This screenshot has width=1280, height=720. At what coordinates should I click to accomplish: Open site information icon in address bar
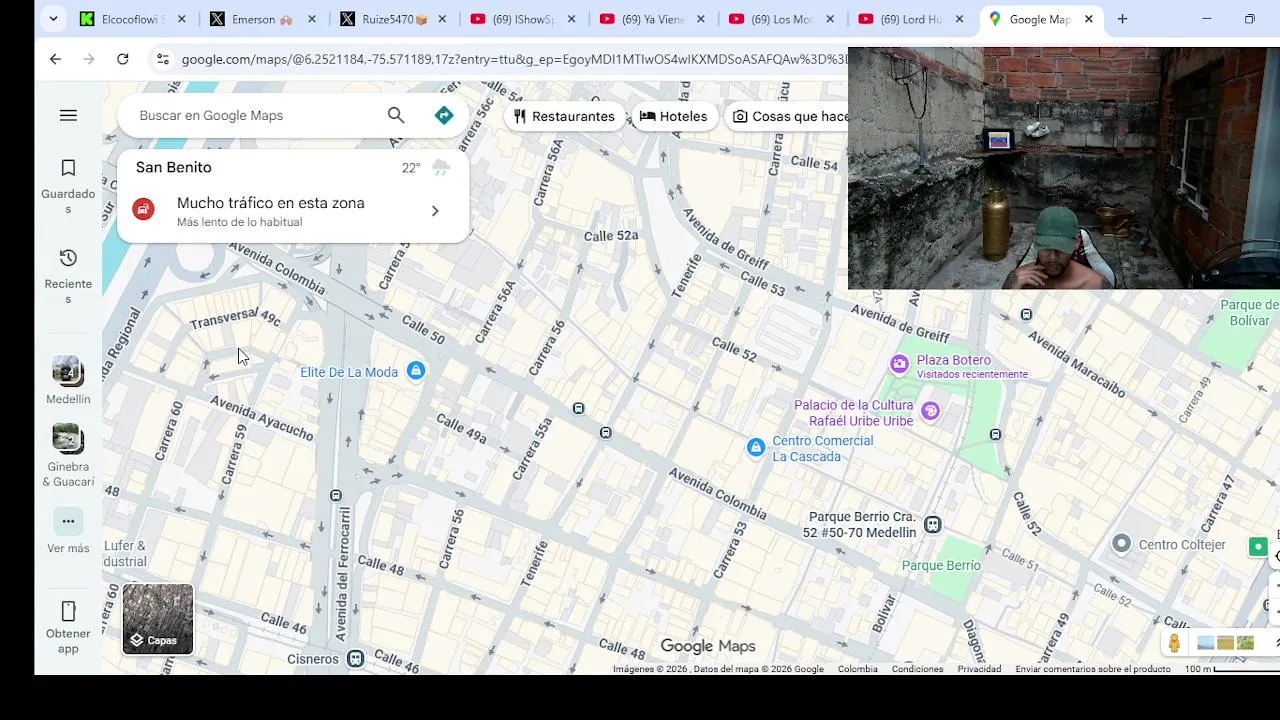(x=163, y=59)
